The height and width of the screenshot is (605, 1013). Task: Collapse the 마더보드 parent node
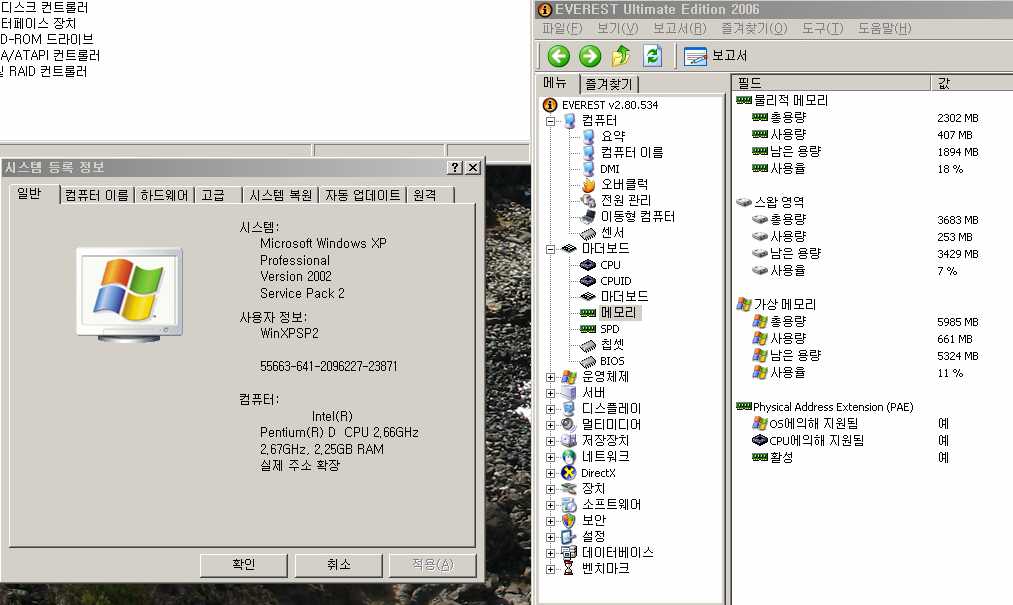click(x=550, y=249)
